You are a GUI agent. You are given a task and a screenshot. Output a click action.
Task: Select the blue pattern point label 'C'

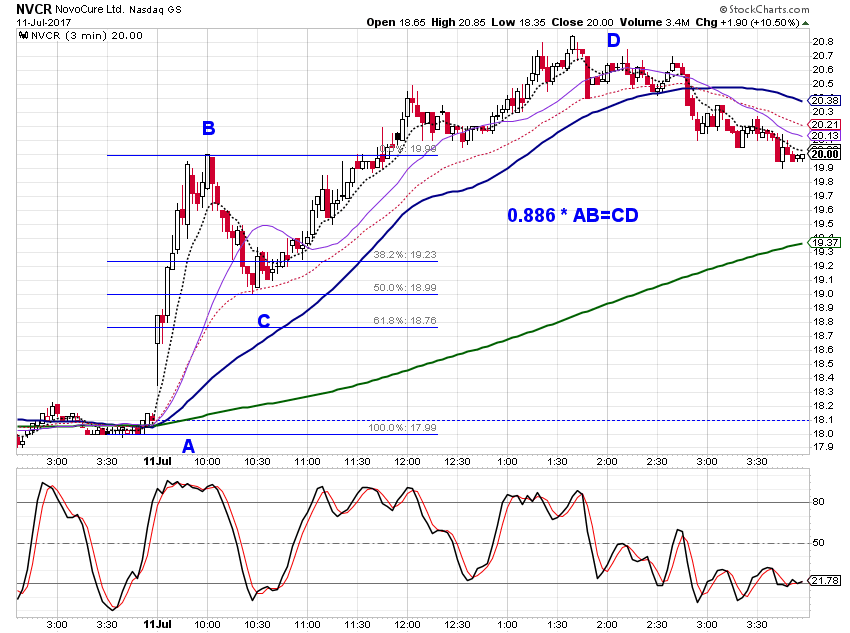coord(263,321)
